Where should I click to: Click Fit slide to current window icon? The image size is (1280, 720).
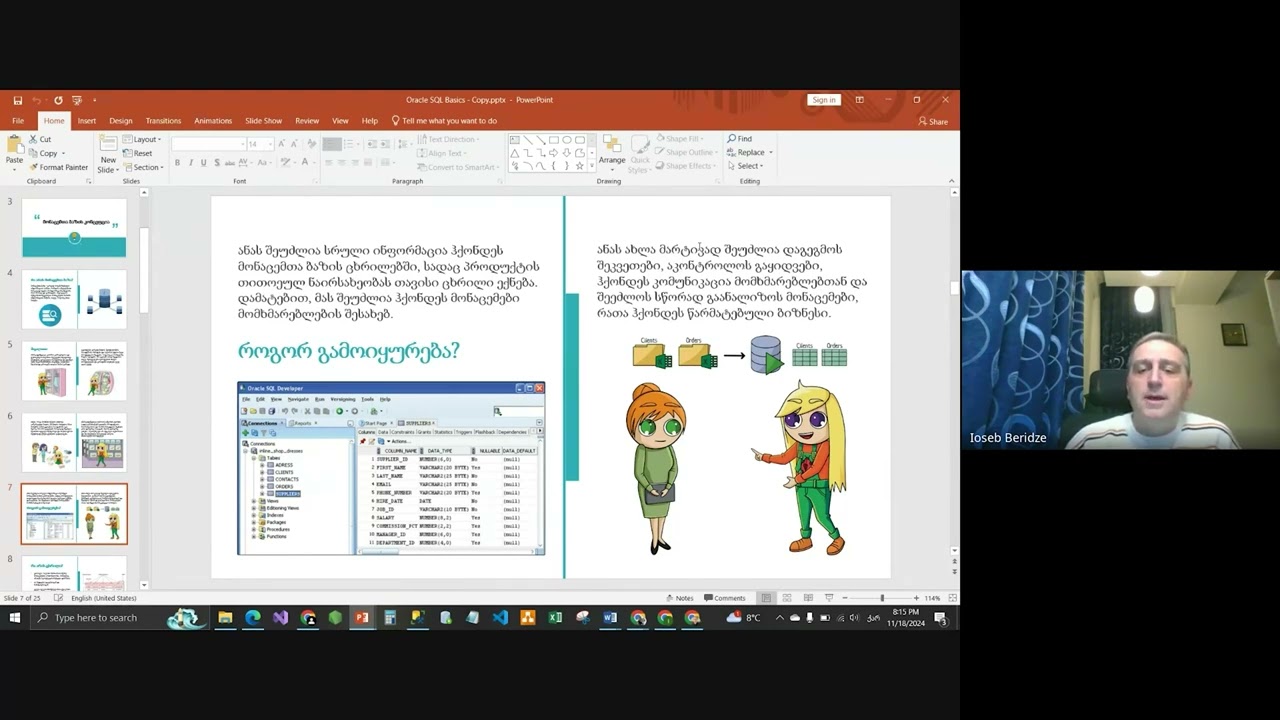[952, 598]
